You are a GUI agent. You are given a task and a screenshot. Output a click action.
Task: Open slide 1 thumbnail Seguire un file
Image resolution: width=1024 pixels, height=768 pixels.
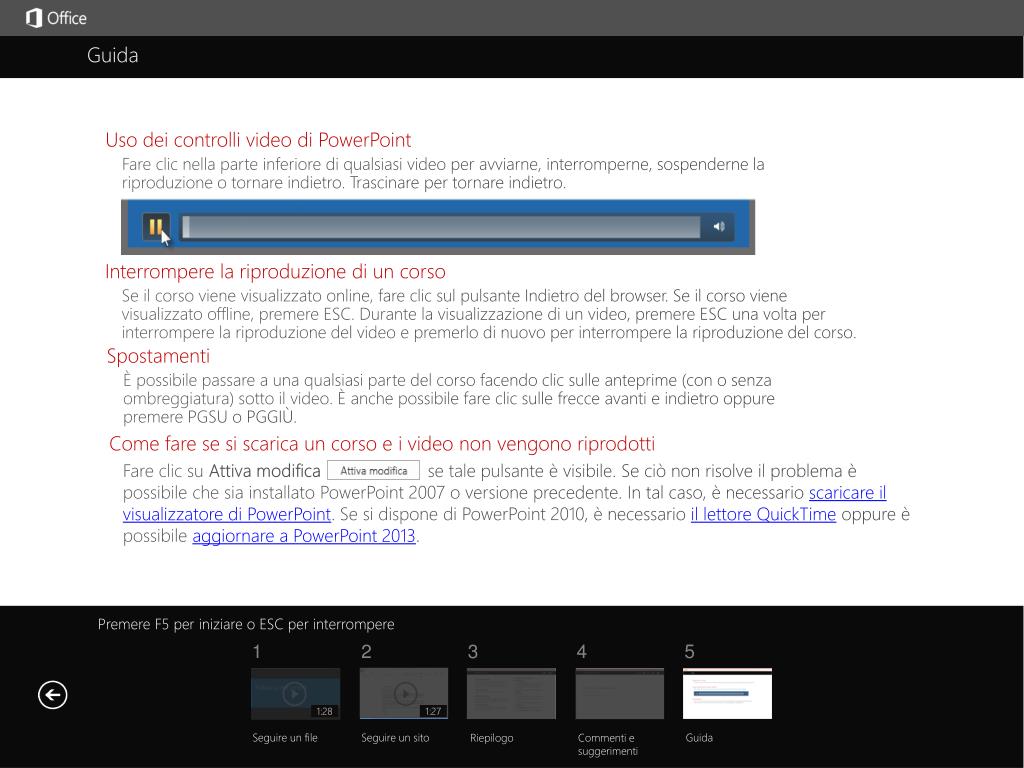(x=295, y=694)
